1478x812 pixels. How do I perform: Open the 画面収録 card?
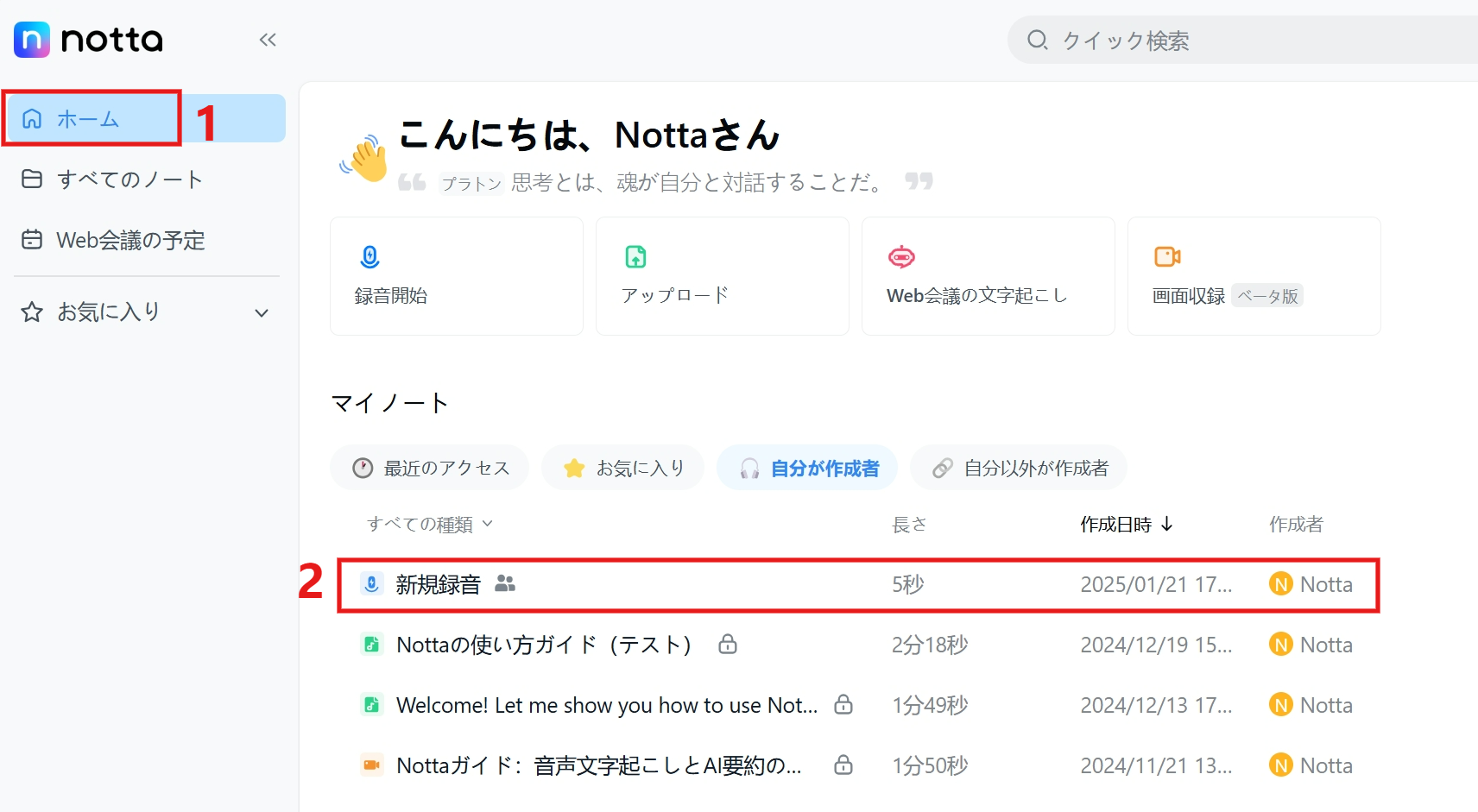point(1254,276)
